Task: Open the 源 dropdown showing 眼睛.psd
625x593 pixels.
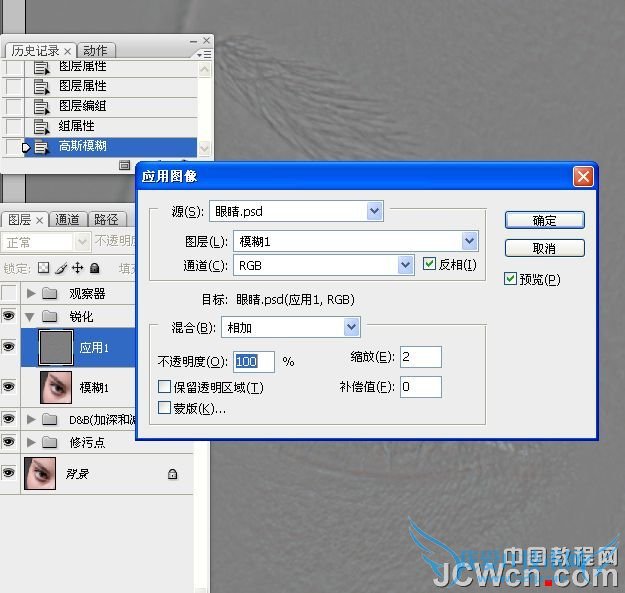Action: (x=296, y=211)
